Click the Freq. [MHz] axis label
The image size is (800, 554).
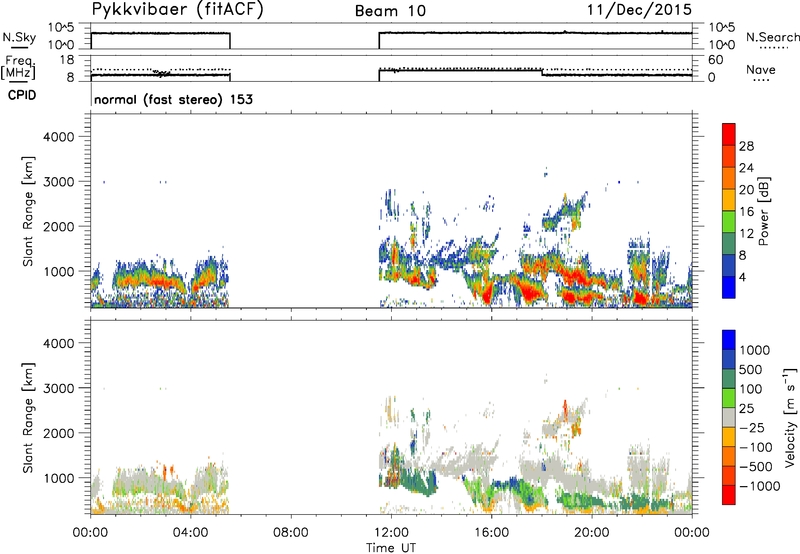[20, 68]
